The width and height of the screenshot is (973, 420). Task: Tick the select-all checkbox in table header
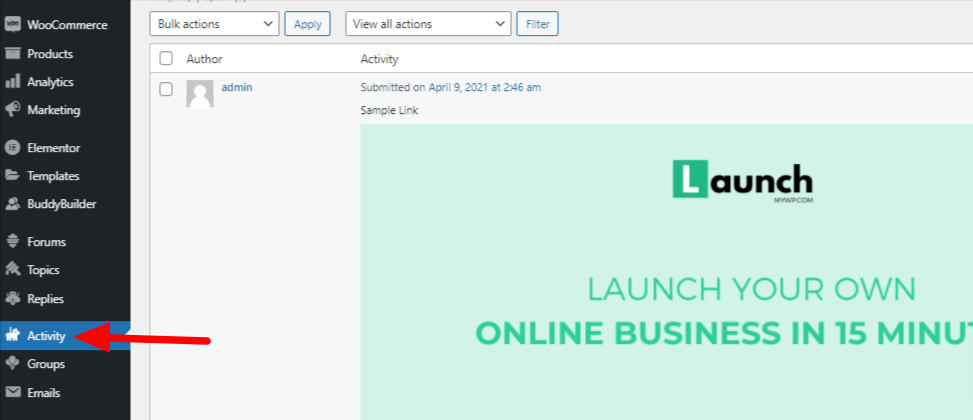pos(166,58)
